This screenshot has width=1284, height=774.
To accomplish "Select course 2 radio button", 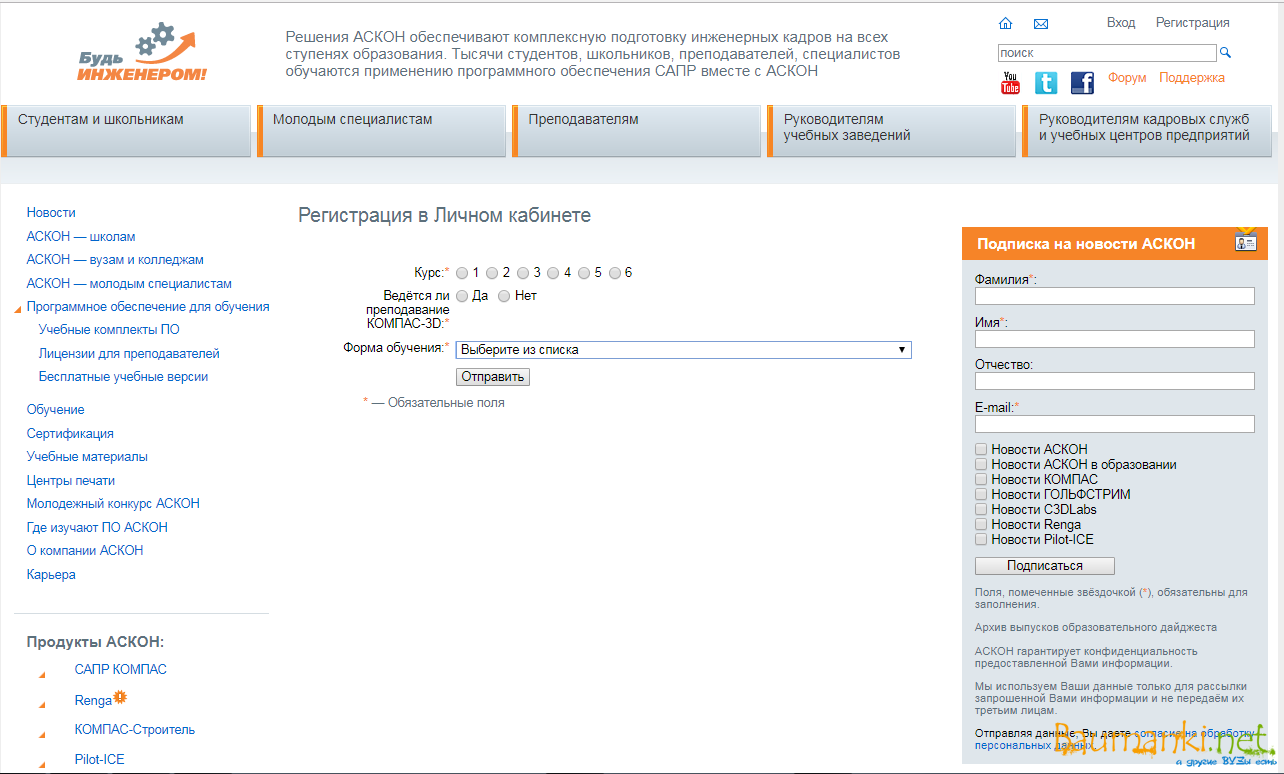I will pyautogui.click(x=492, y=273).
